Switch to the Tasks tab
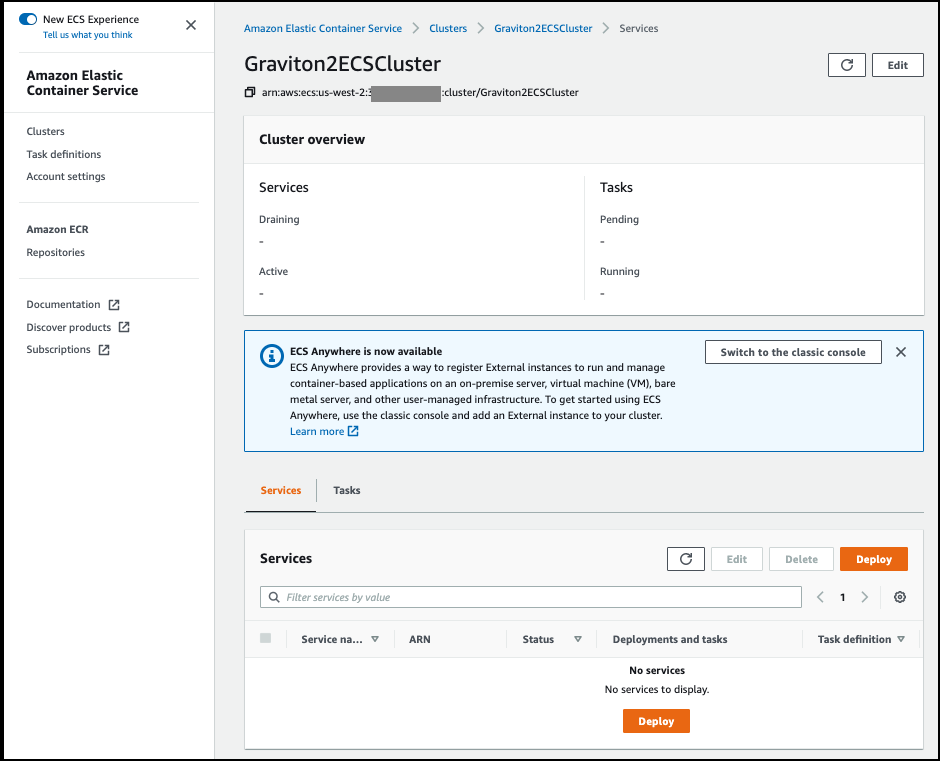Image resolution: width=940 pixels, height=761 pixels. coord(347,491)
